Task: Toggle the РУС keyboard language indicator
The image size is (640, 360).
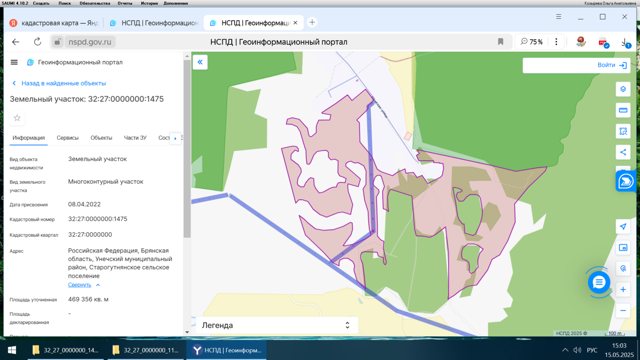Action: tap(592, 350)
